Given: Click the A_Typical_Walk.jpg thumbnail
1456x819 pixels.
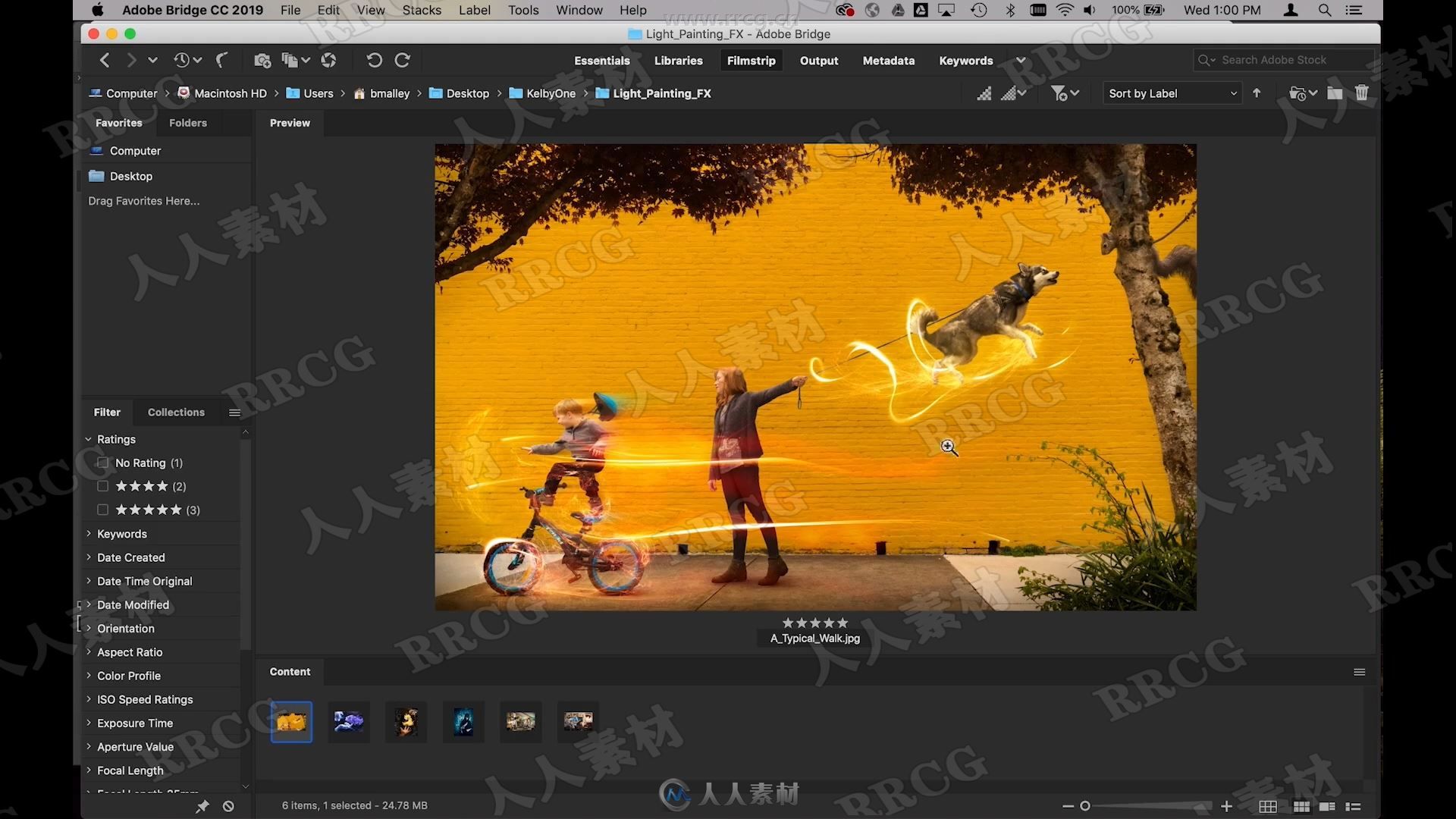Looking at the screenshot, I should 291,720.
